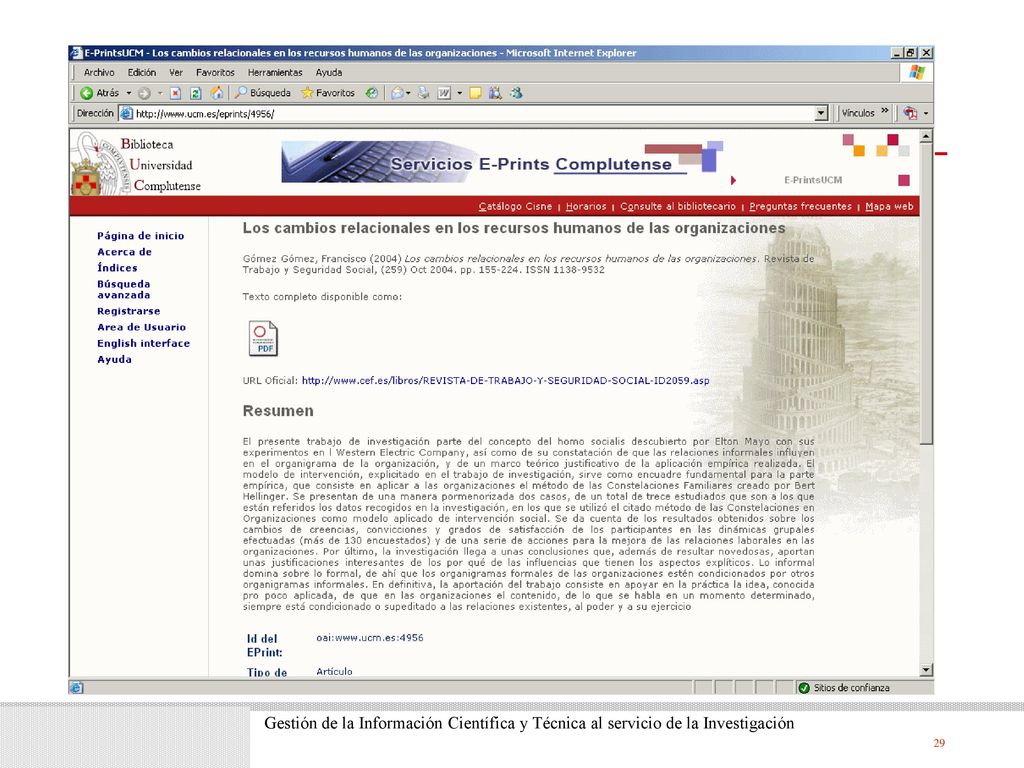The image size is (1024, 768).
Task: Click the toolbar icon right of Vínculos
Action: pyautogui.click(x=910, y=114)
